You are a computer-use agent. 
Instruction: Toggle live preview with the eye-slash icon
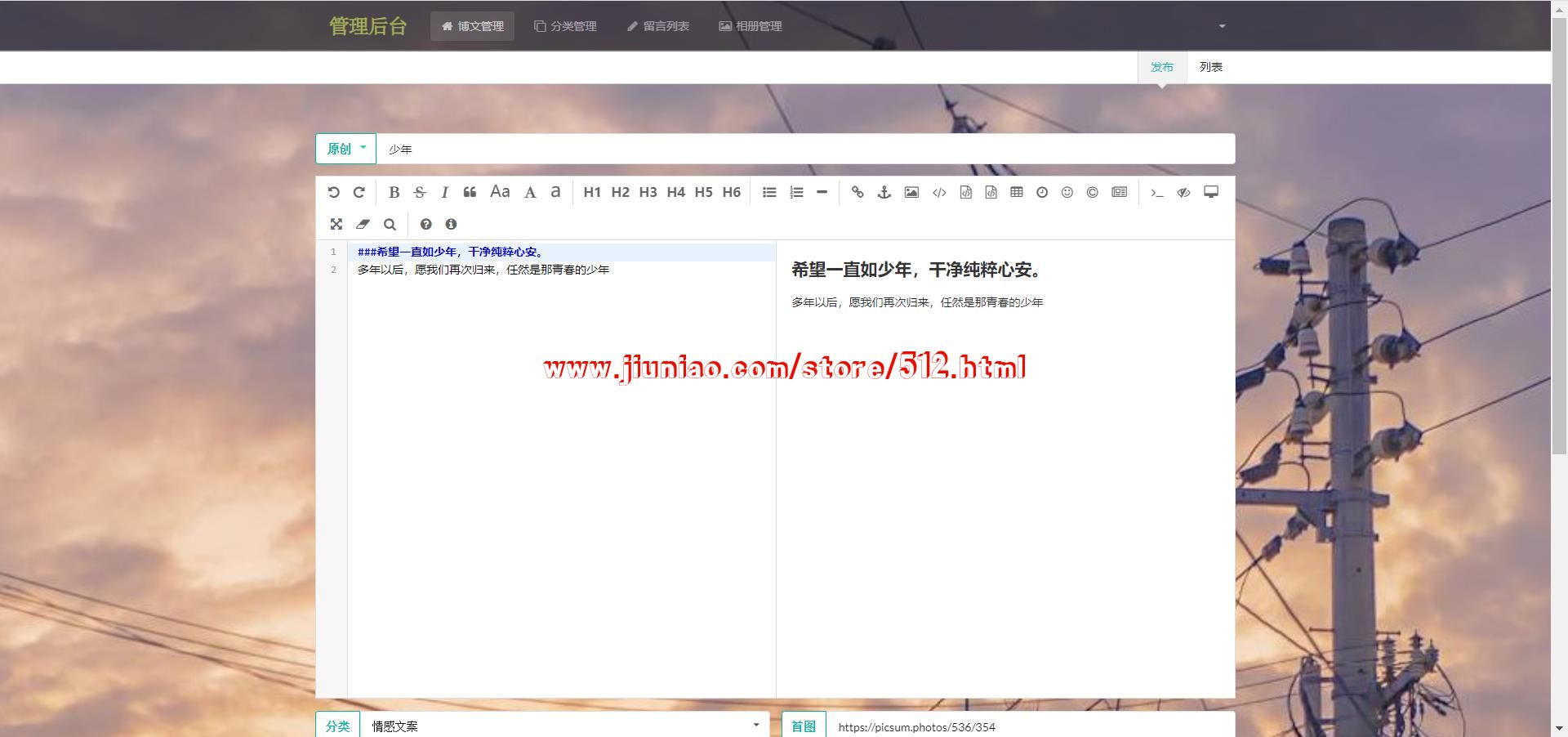(1183, 192)
